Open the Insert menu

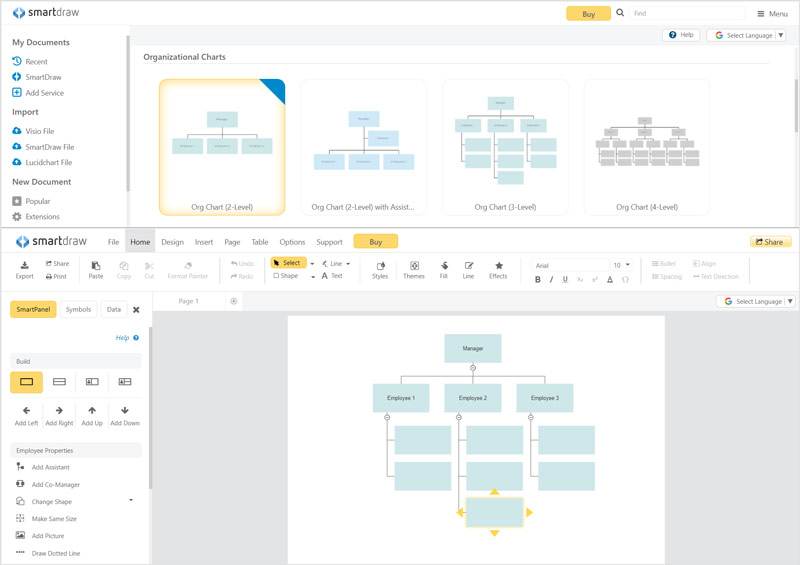coord(204,242)
